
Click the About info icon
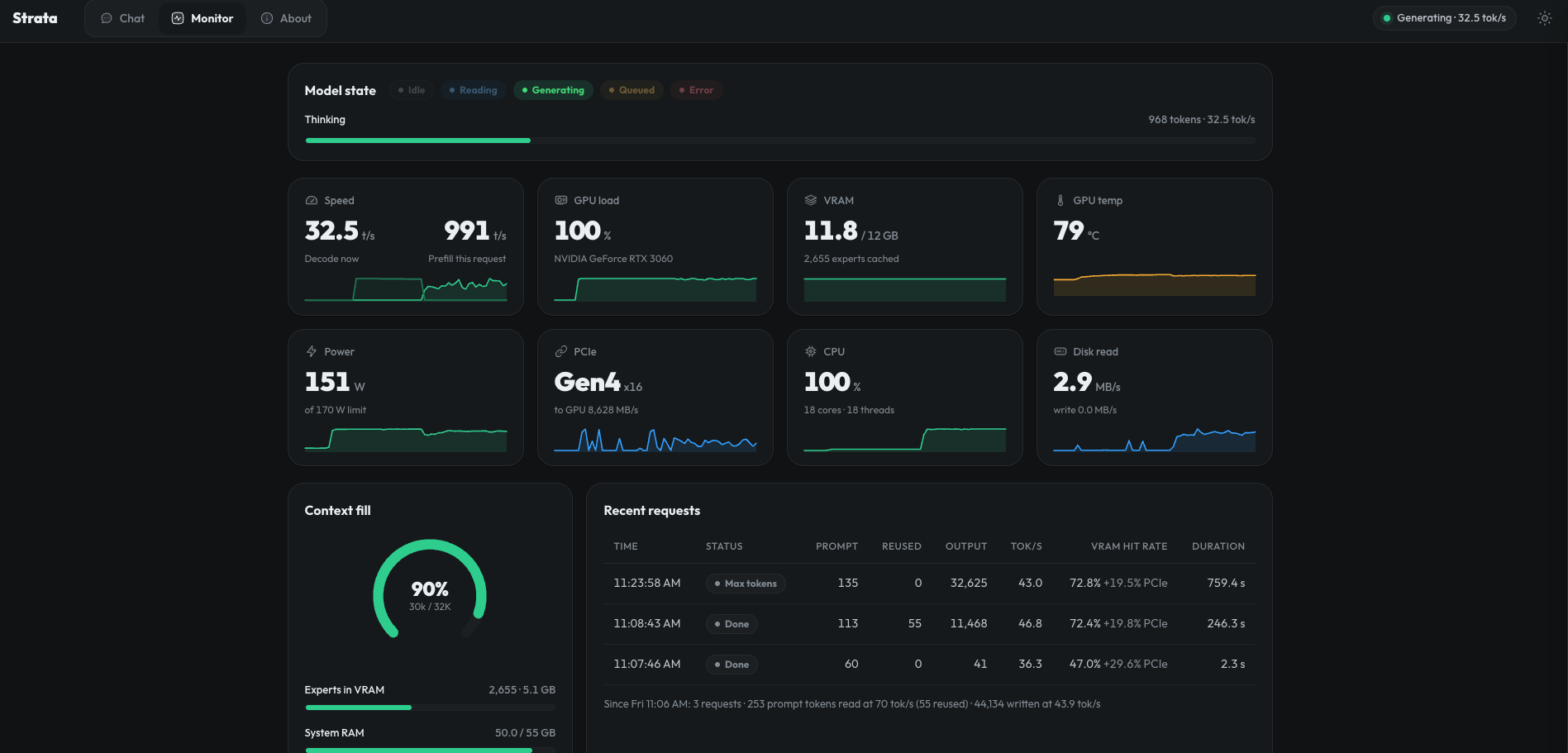coord(267,18)
